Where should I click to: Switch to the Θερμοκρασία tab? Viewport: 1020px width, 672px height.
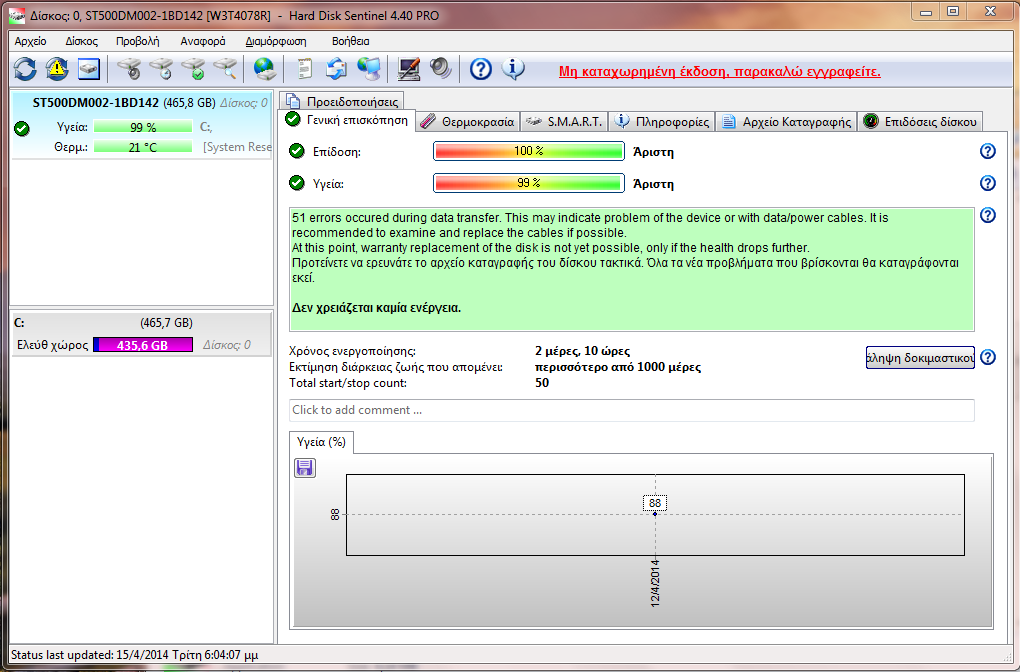click(x=468, y=122)
